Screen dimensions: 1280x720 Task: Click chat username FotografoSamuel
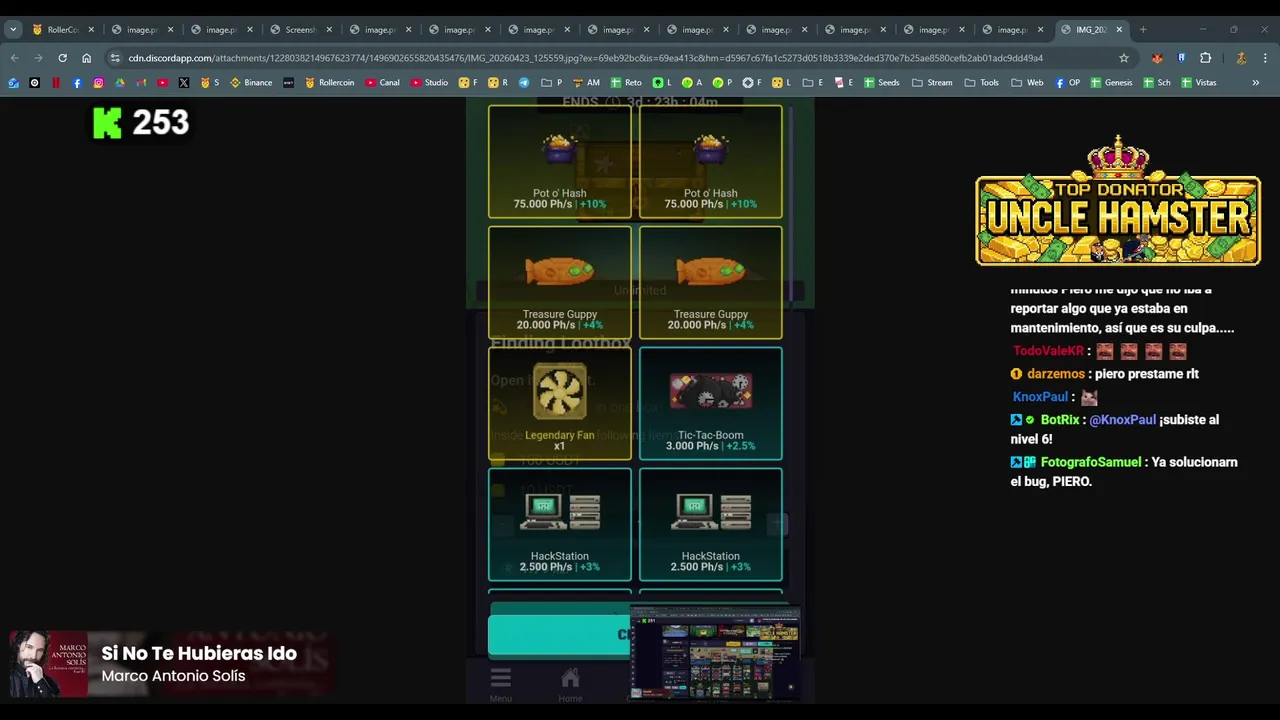tap(1090, 462)
